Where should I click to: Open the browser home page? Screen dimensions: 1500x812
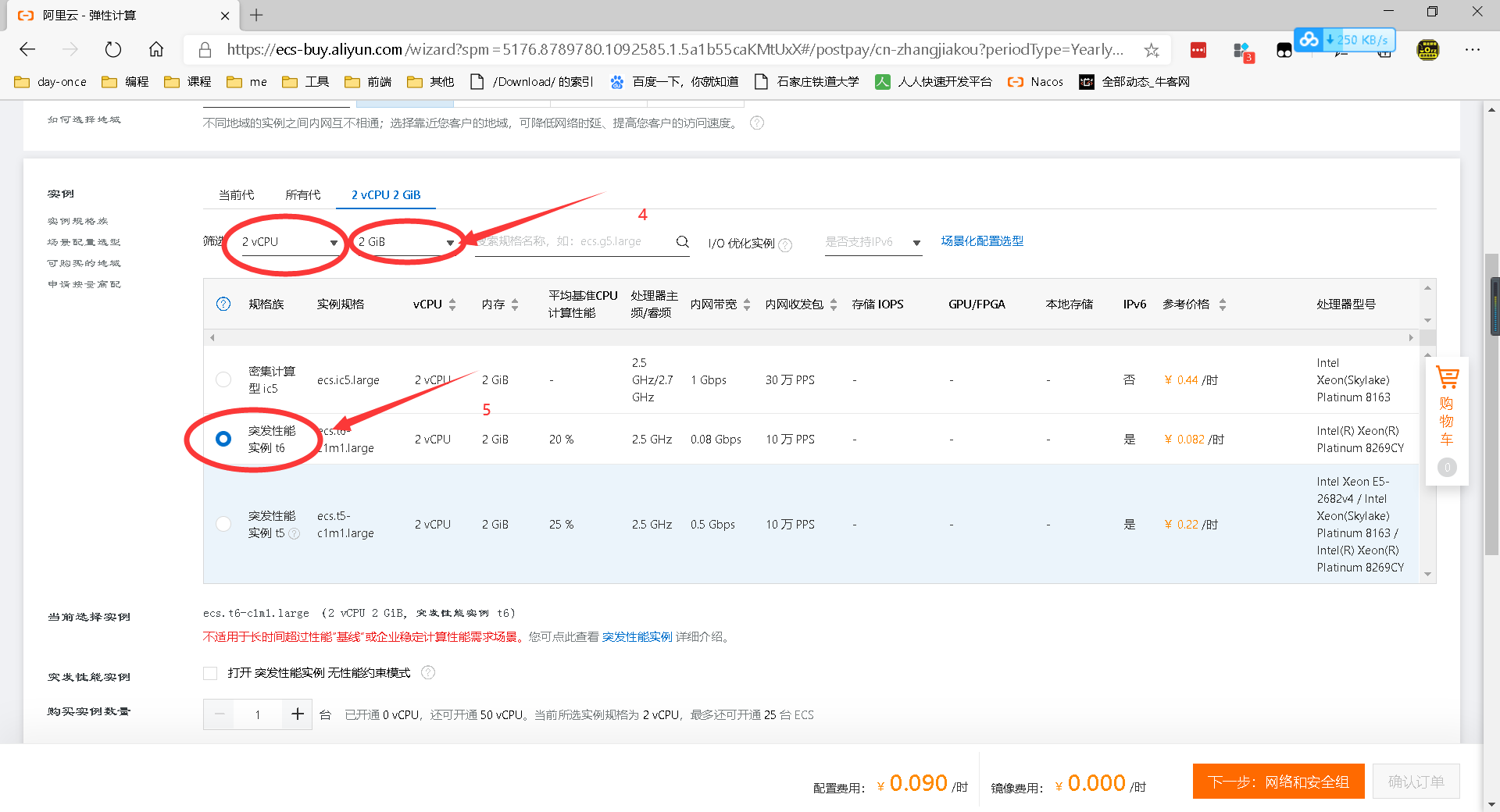(156, 50)
